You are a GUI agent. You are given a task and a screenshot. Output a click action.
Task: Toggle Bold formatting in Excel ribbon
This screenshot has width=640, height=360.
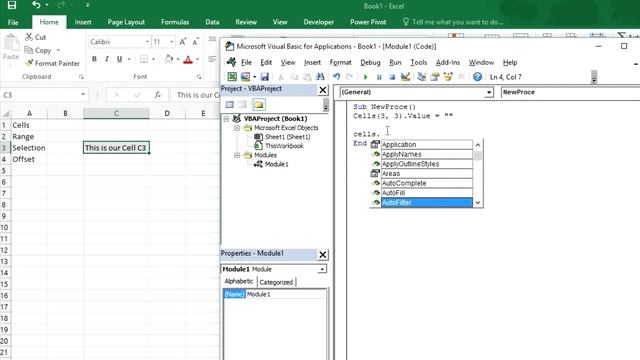94,59
